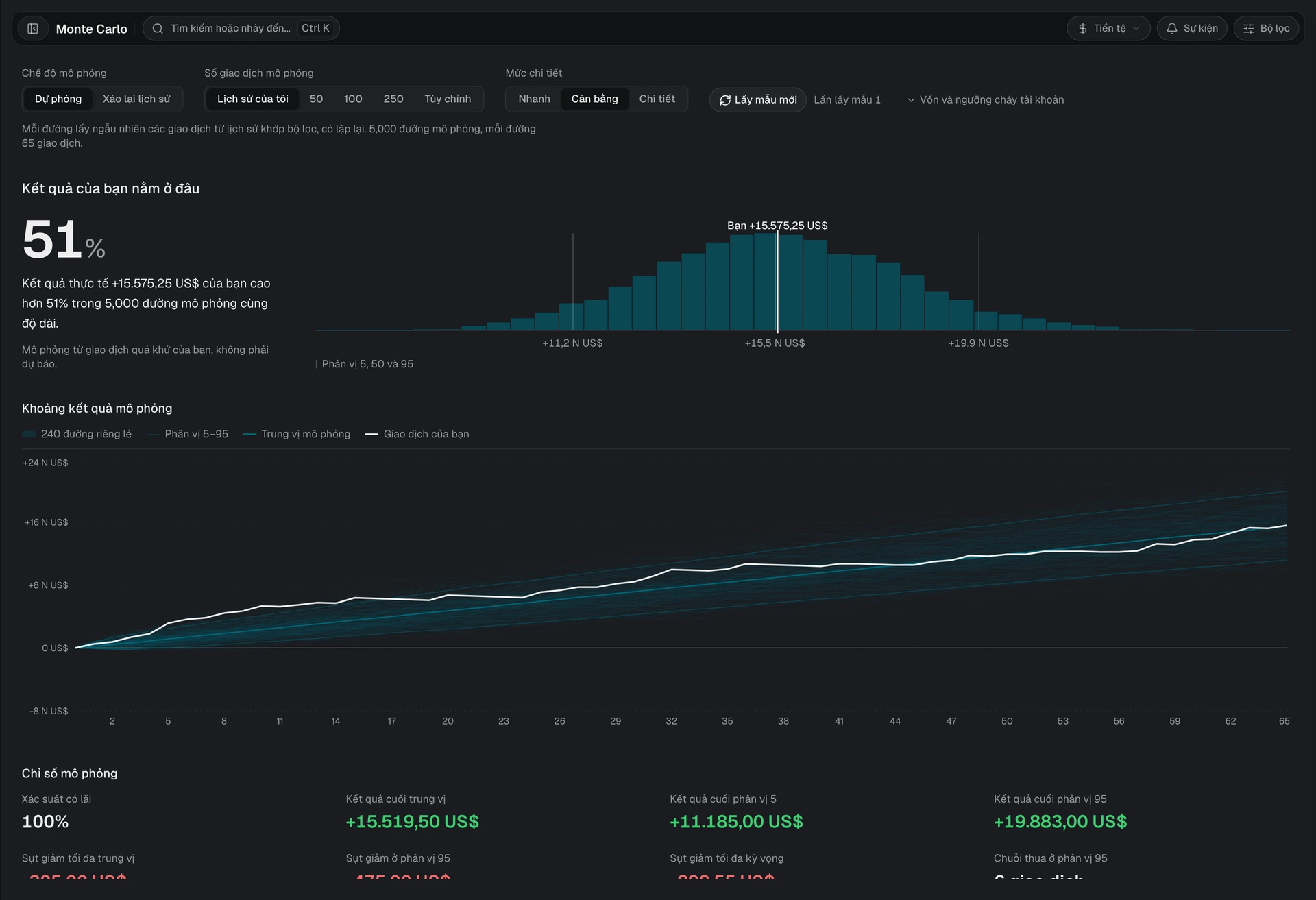Click the refresh icon in Lấy mẫu mới
Image resolution: width=1316 pixels, height=900 pixels.
click(x=725, y=100)
